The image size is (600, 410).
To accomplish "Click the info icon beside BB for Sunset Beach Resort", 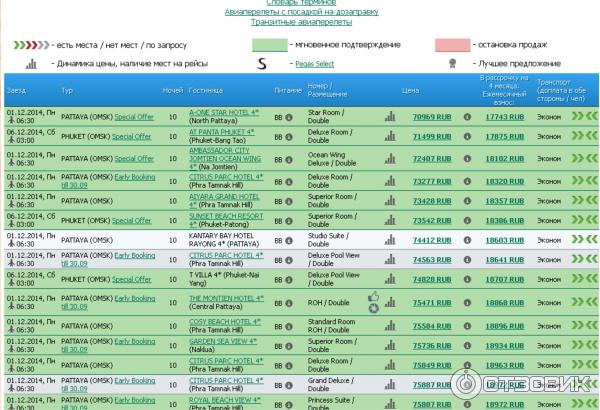I will (290, 220).
